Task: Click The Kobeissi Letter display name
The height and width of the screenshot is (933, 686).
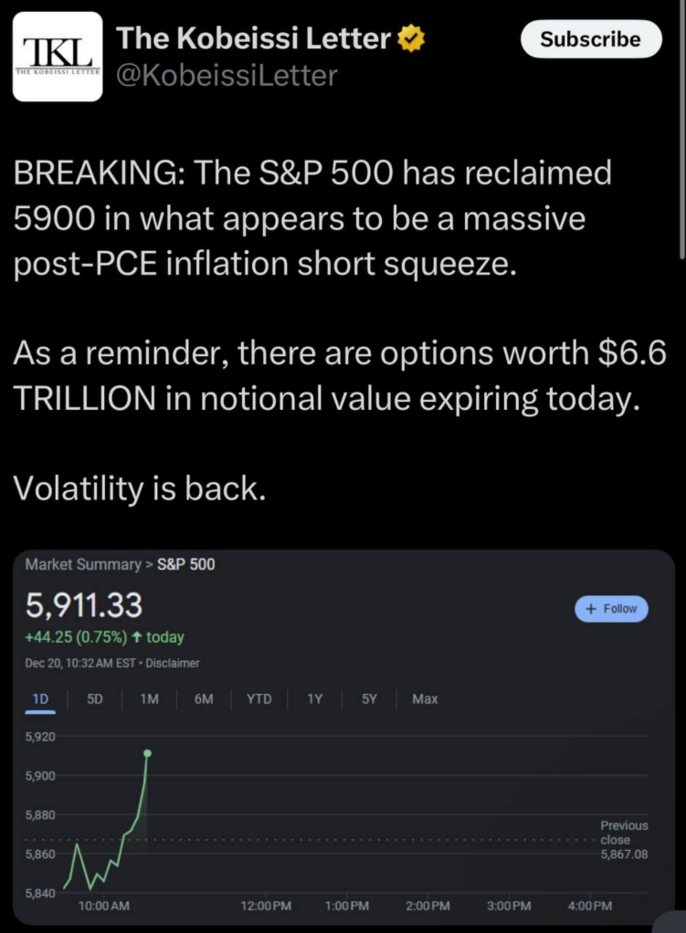Action: (x=253, y=40)
